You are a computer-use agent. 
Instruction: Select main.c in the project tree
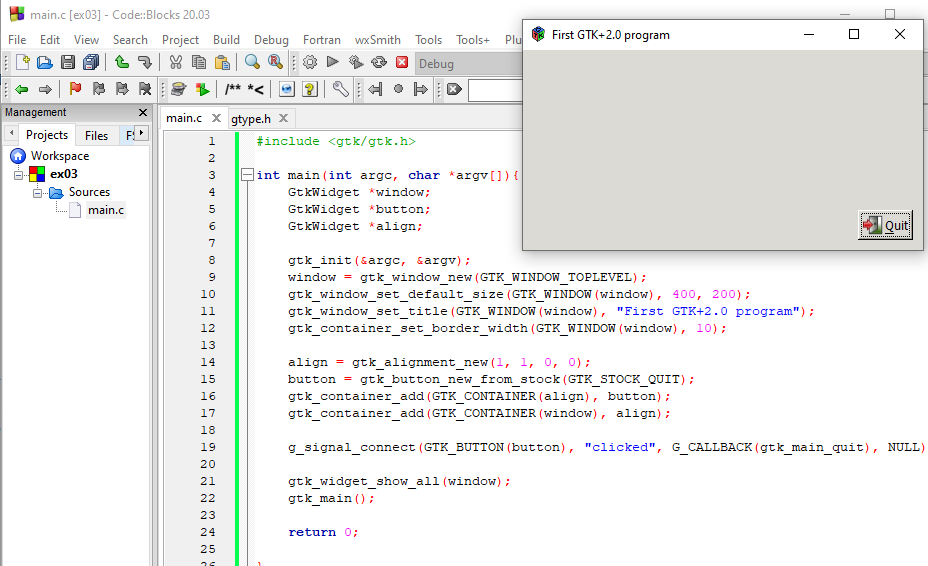pos(106,210)
